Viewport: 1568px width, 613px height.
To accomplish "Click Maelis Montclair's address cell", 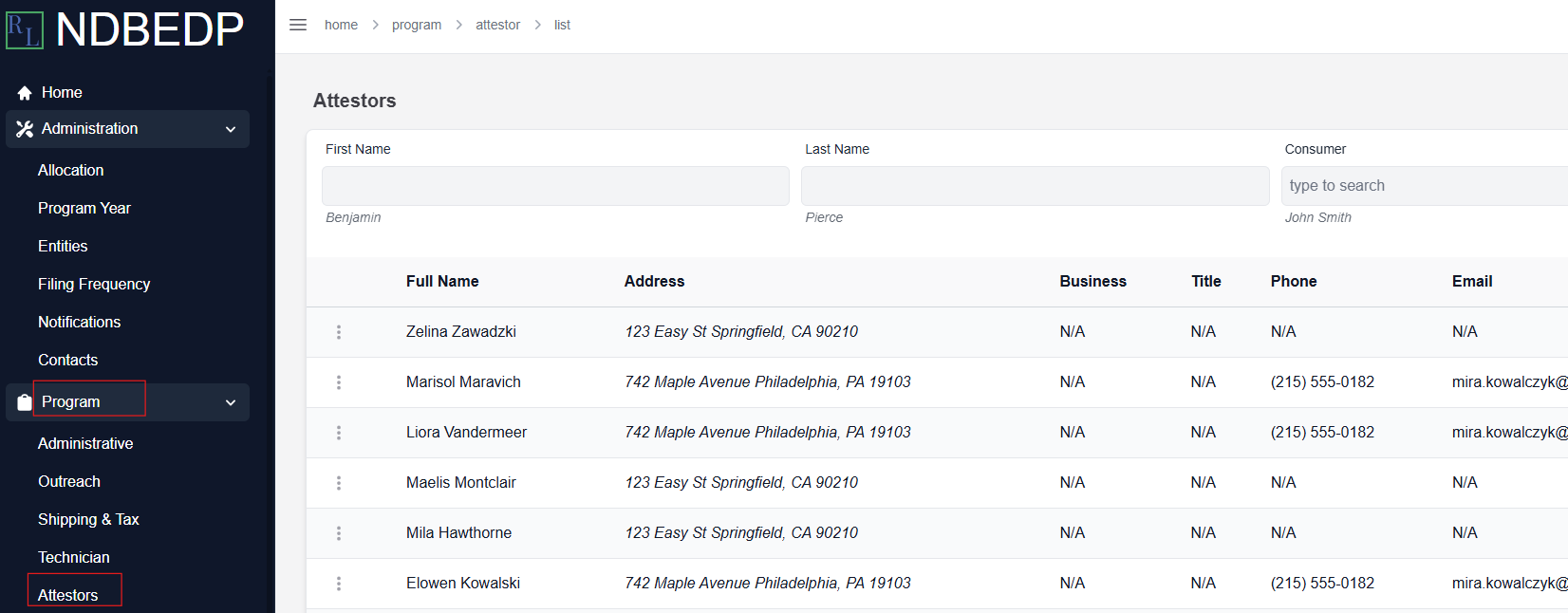I will tap(741, 483).
